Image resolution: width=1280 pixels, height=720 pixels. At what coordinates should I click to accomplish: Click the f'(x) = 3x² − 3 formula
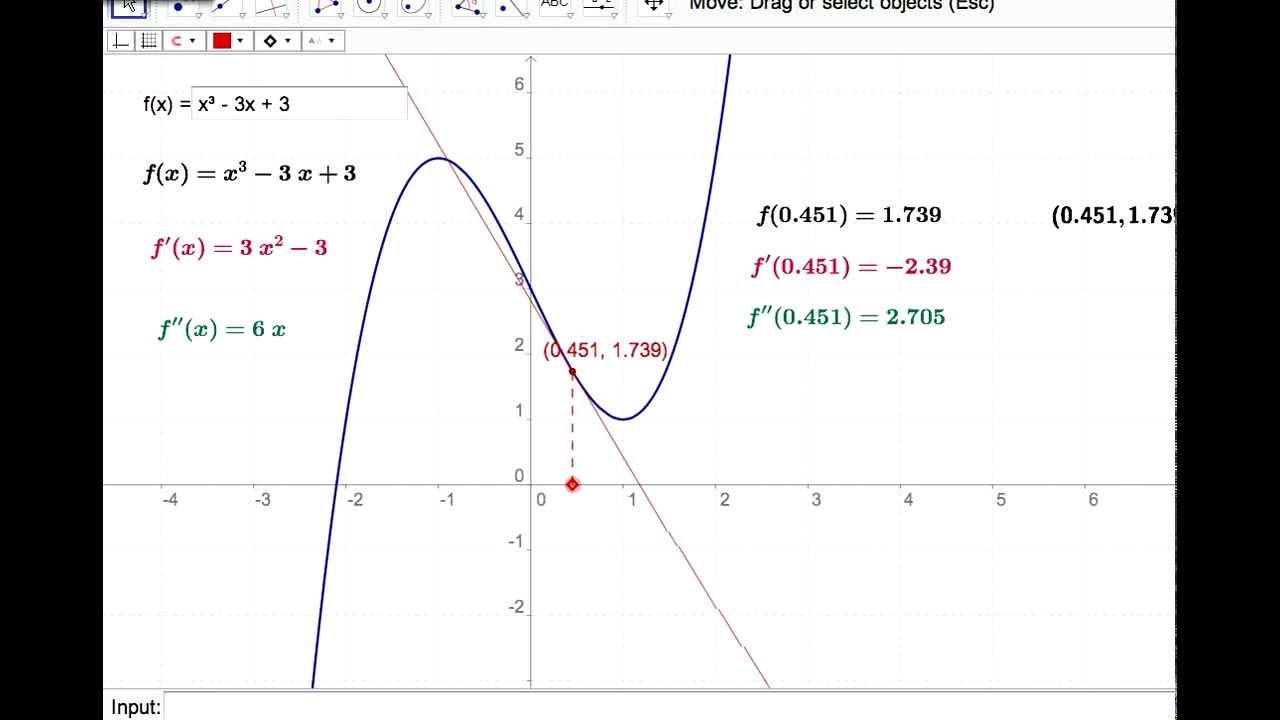click(x=239, y=247)
